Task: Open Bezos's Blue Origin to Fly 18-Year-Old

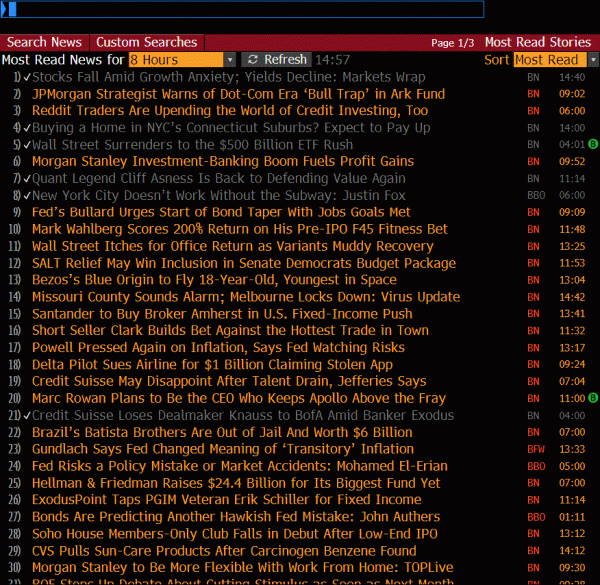Action: pos(214,280)
